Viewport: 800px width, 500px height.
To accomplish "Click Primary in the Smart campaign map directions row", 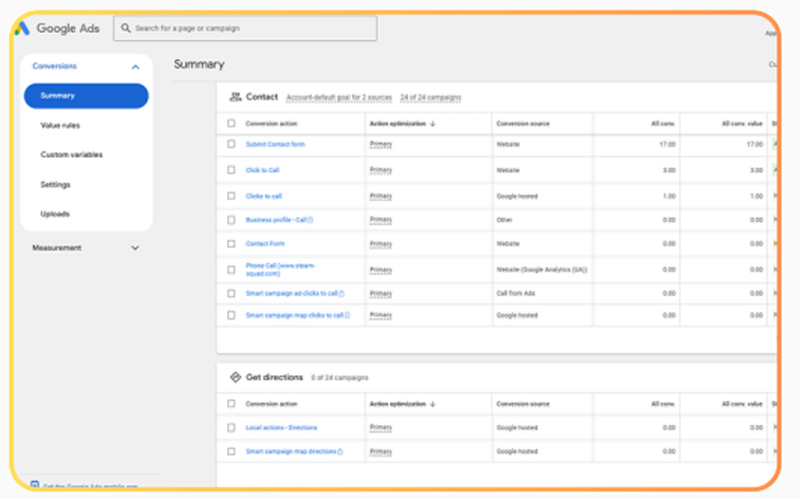I will 381,452.
